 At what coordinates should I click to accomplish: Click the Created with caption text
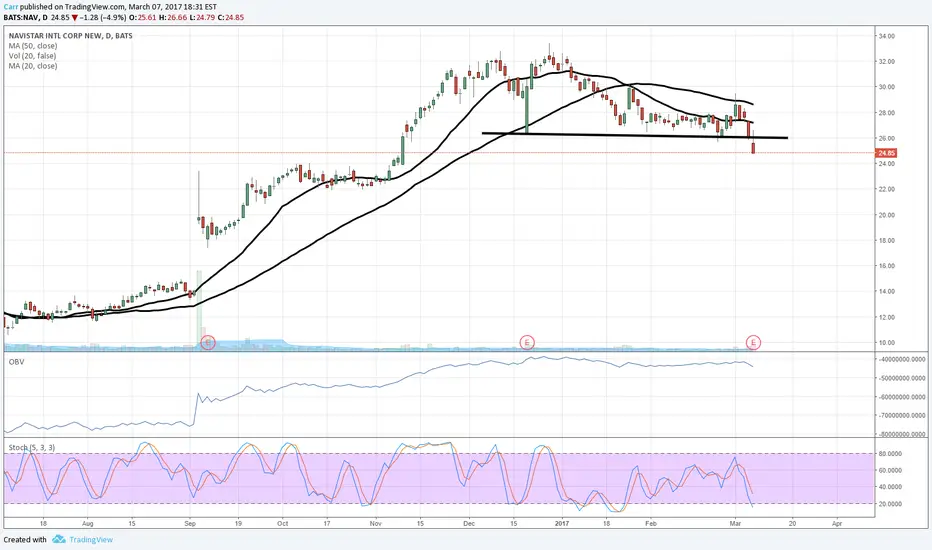coord(25,540)
